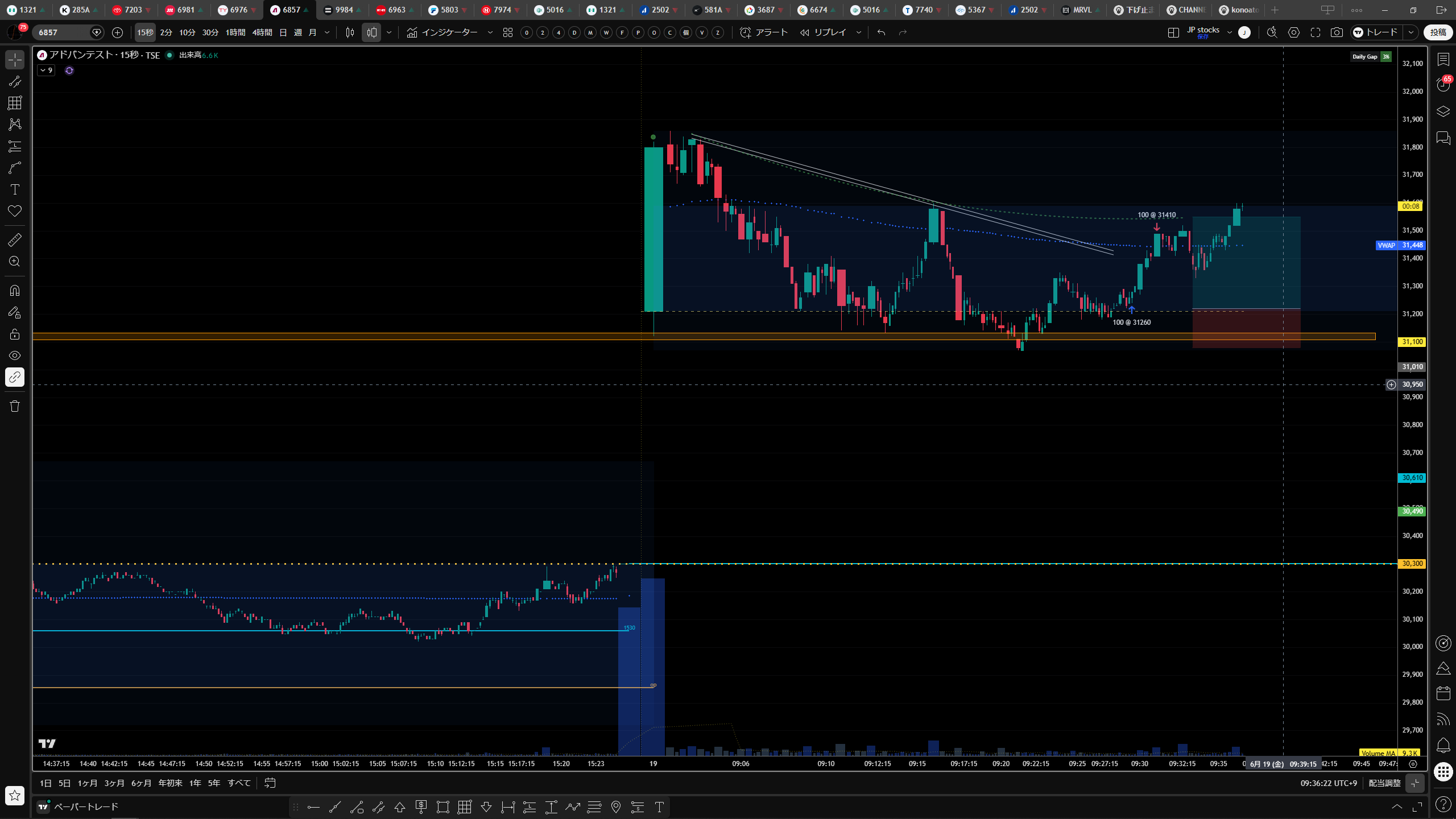The image size is (1456, 819).
Task: Open the chart layout setup grid icon
Action: (x=1173, y=32)
